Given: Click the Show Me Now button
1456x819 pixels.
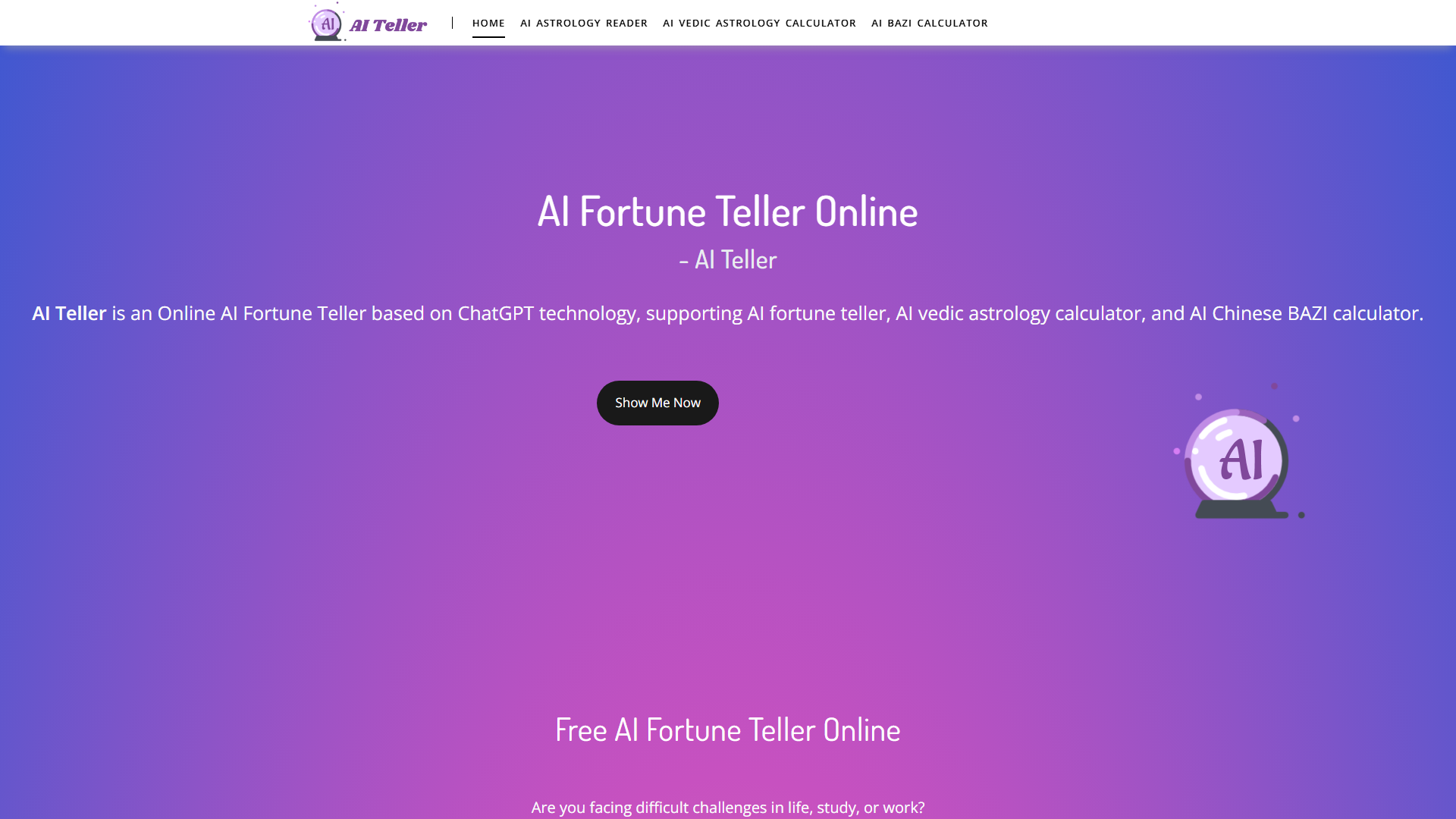Looking at the screenshot, I should pyautogui.click(x=657, y=403).
